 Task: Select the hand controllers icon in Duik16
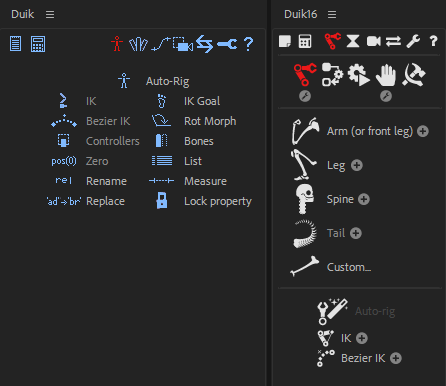pyautogui.click(x=386, y=75)
